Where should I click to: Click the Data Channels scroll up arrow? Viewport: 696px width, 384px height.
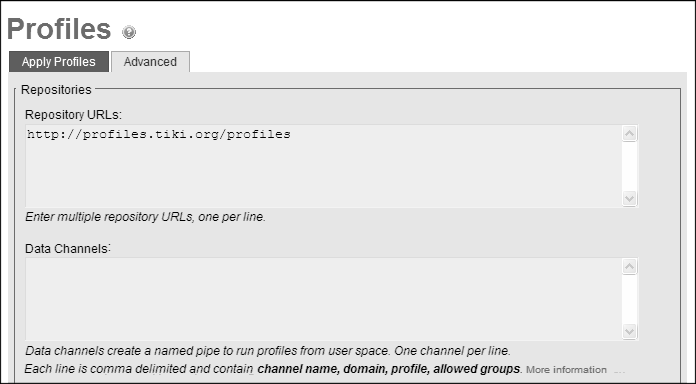coord(629,266)
